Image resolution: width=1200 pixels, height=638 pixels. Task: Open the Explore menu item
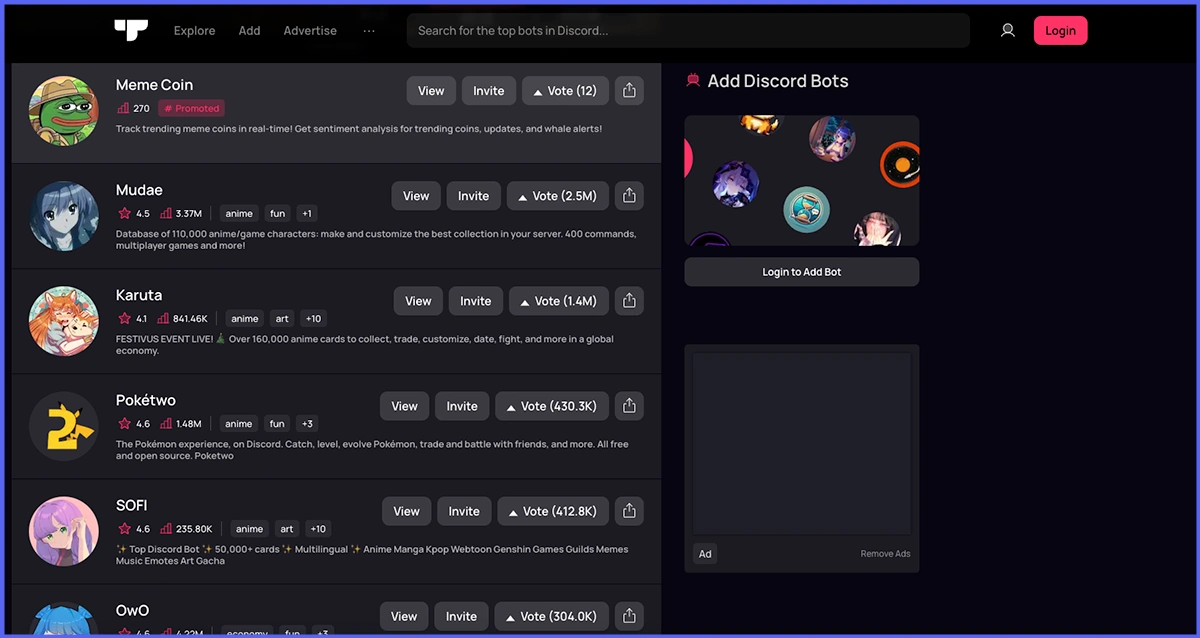194,31
